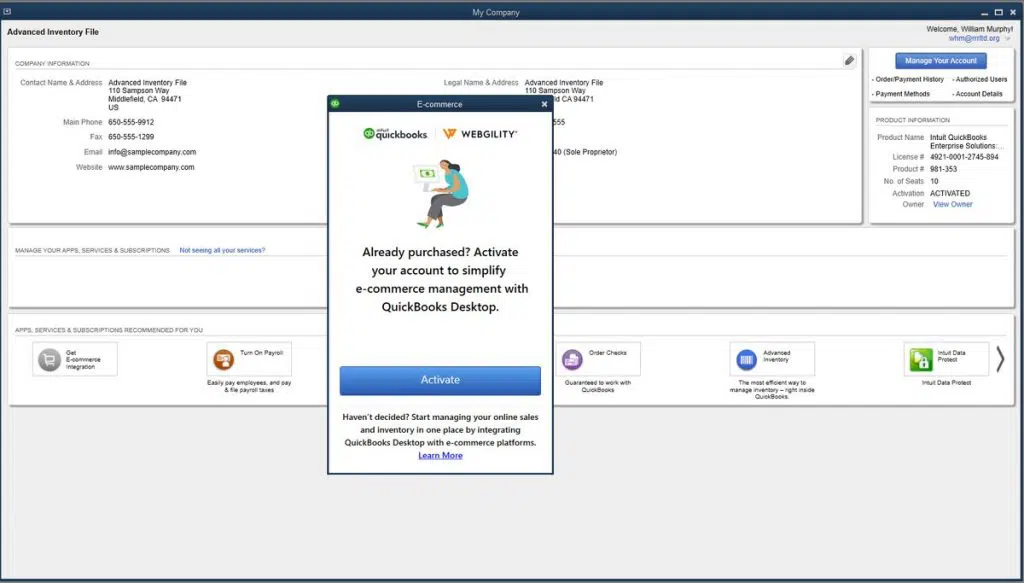Click the email info@samplecompany.com
This screenshot has width=1024, height=583.
tap(152, 152)
